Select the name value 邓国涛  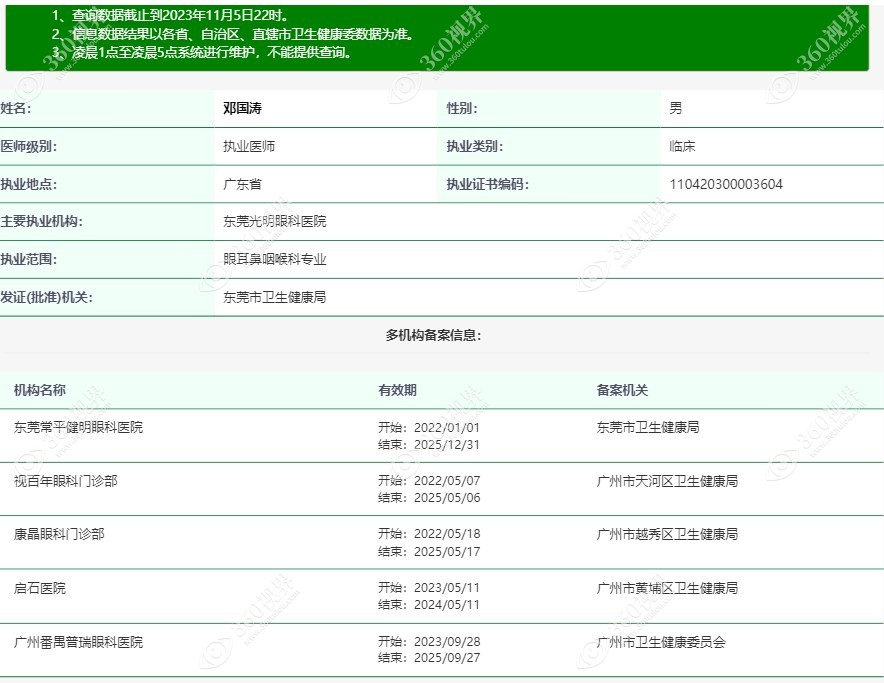pyautogui.click(x=242, y=108)
